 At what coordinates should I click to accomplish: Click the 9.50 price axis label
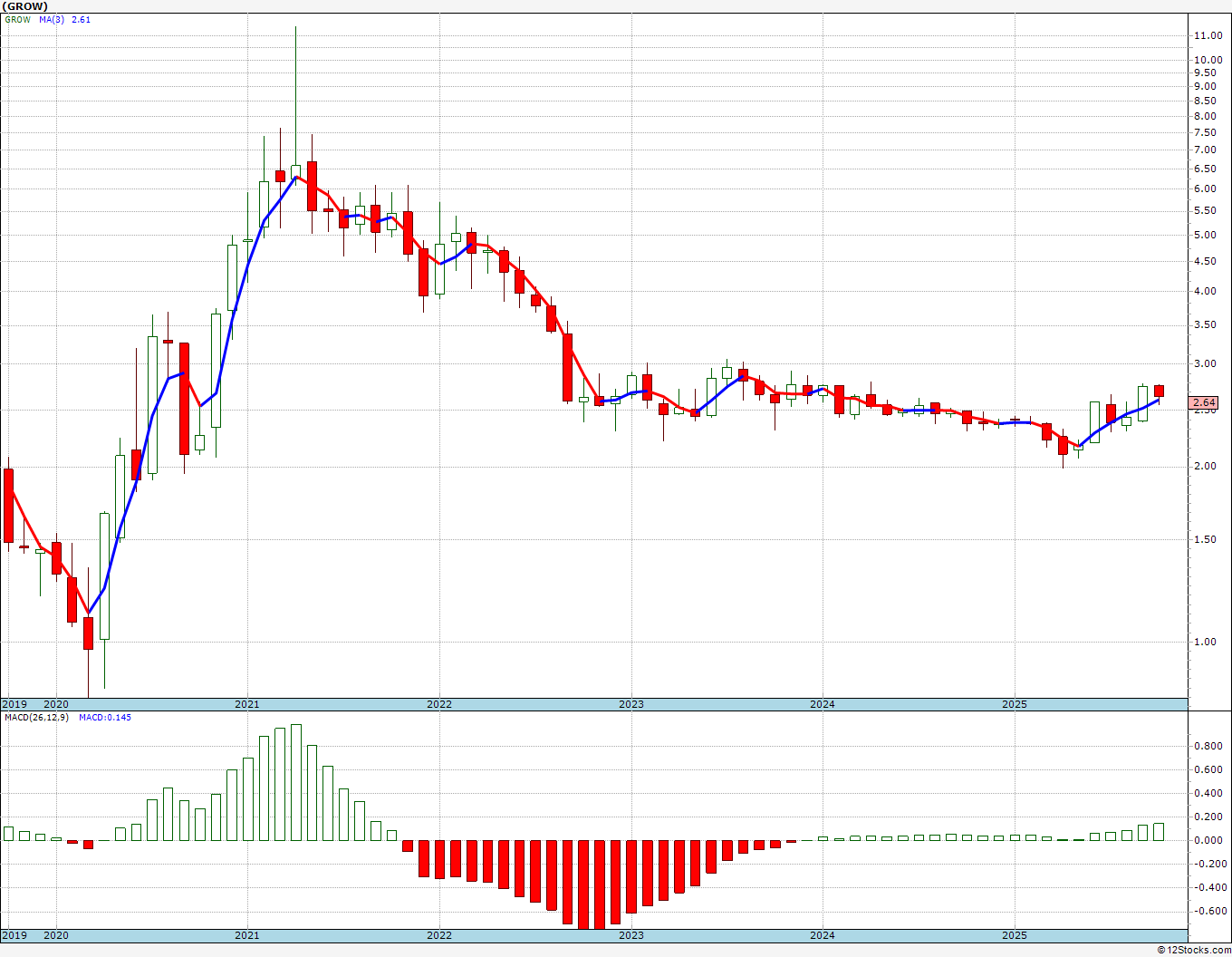tap(1204, 73)
